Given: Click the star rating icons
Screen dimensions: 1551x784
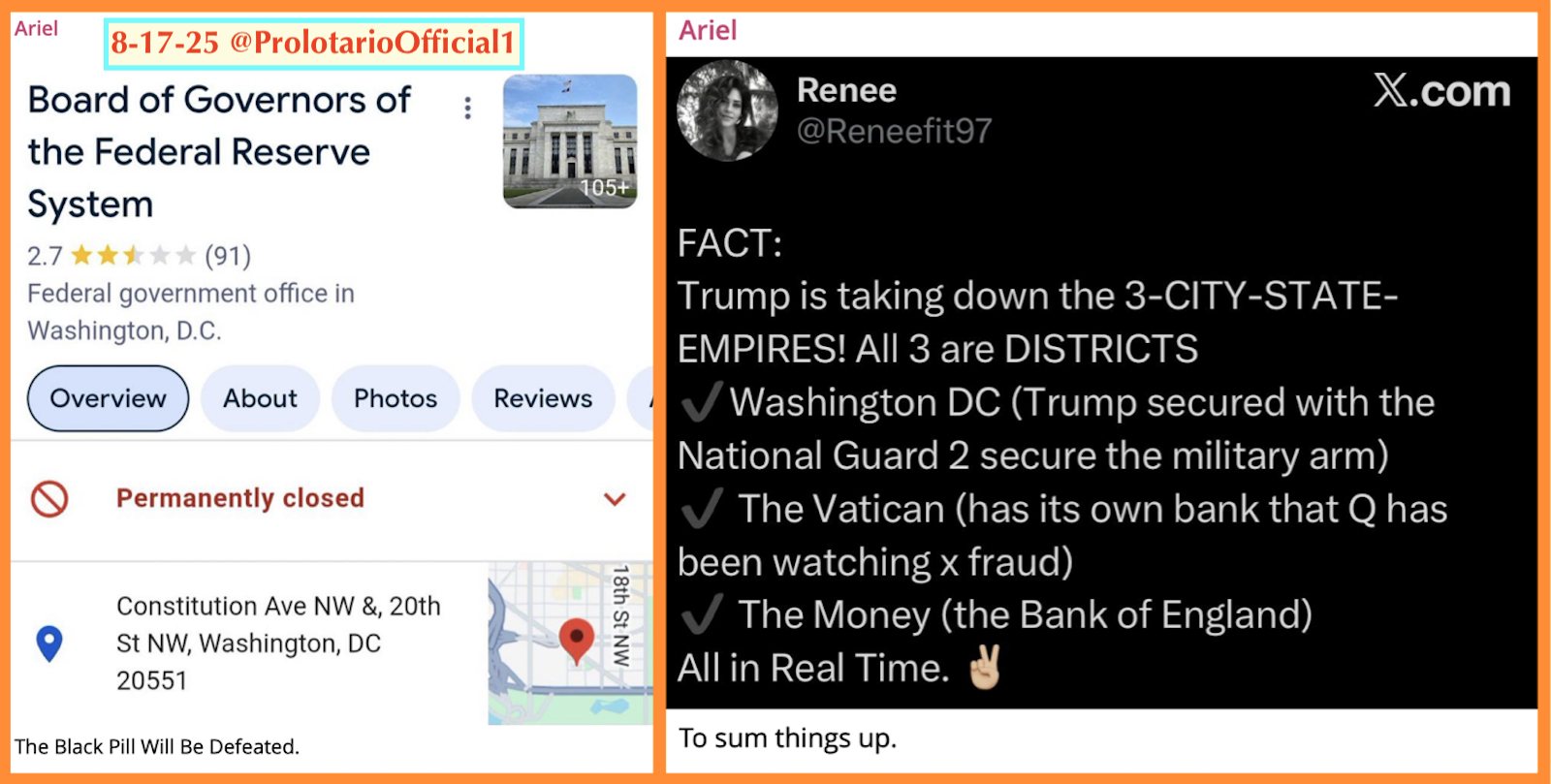Looking at the screenshot, I should 133,256.
